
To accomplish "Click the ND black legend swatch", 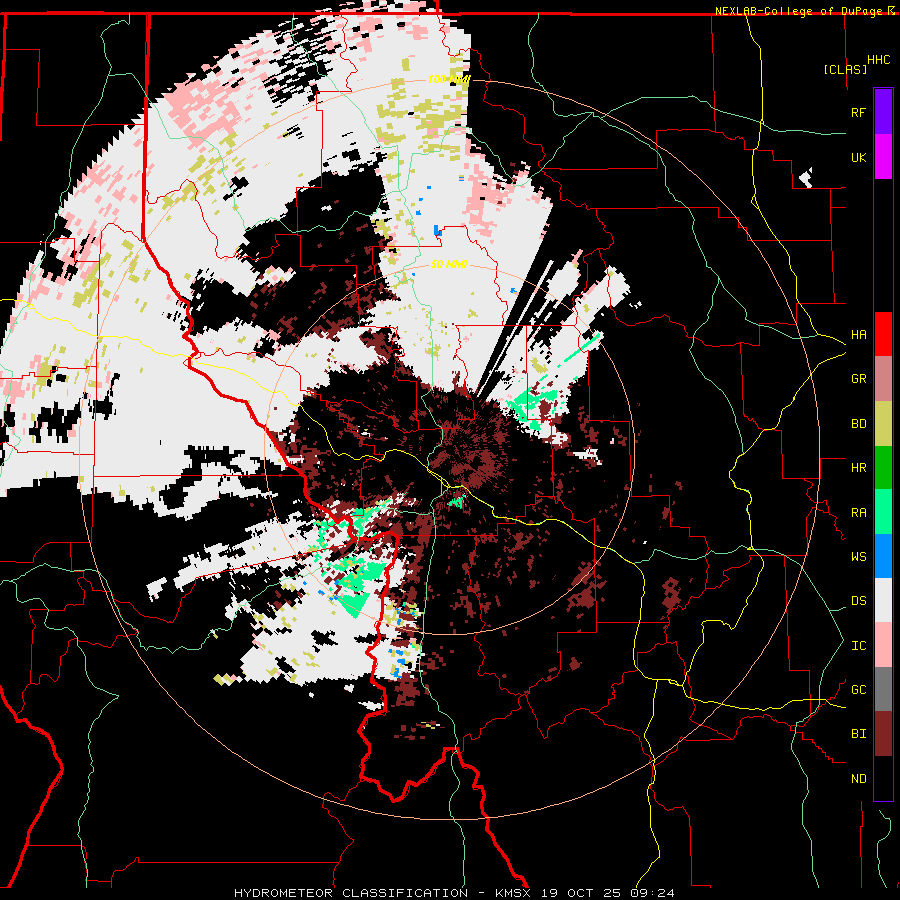I will pyautogui.click(x=883, y=778).
